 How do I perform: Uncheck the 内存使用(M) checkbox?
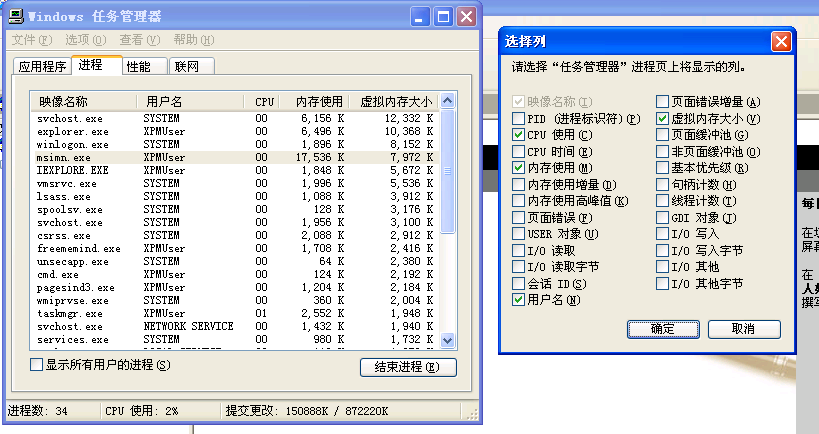click(x=518, y=168)
